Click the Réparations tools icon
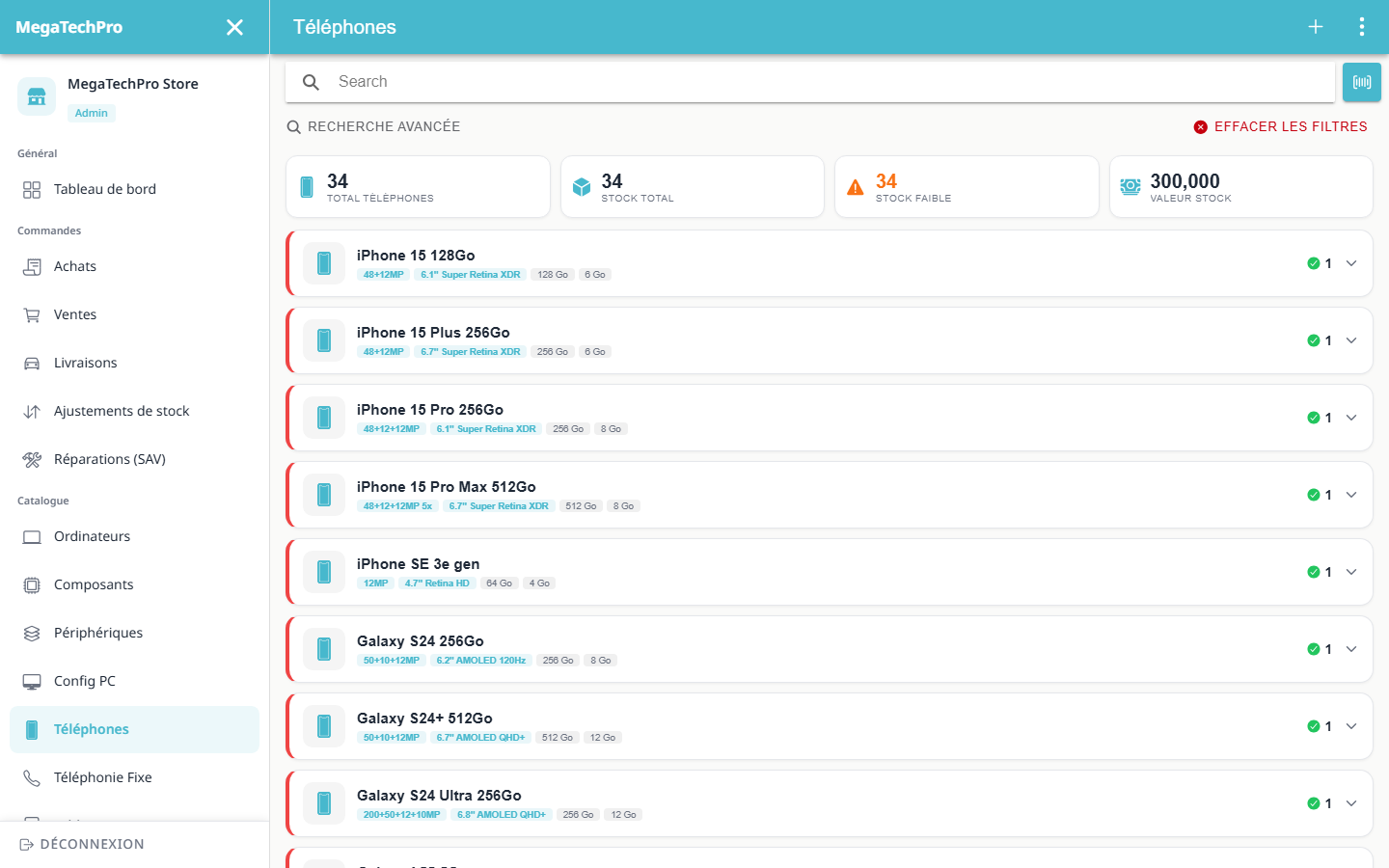This screenshot has height=868, width=1389. 32,460
